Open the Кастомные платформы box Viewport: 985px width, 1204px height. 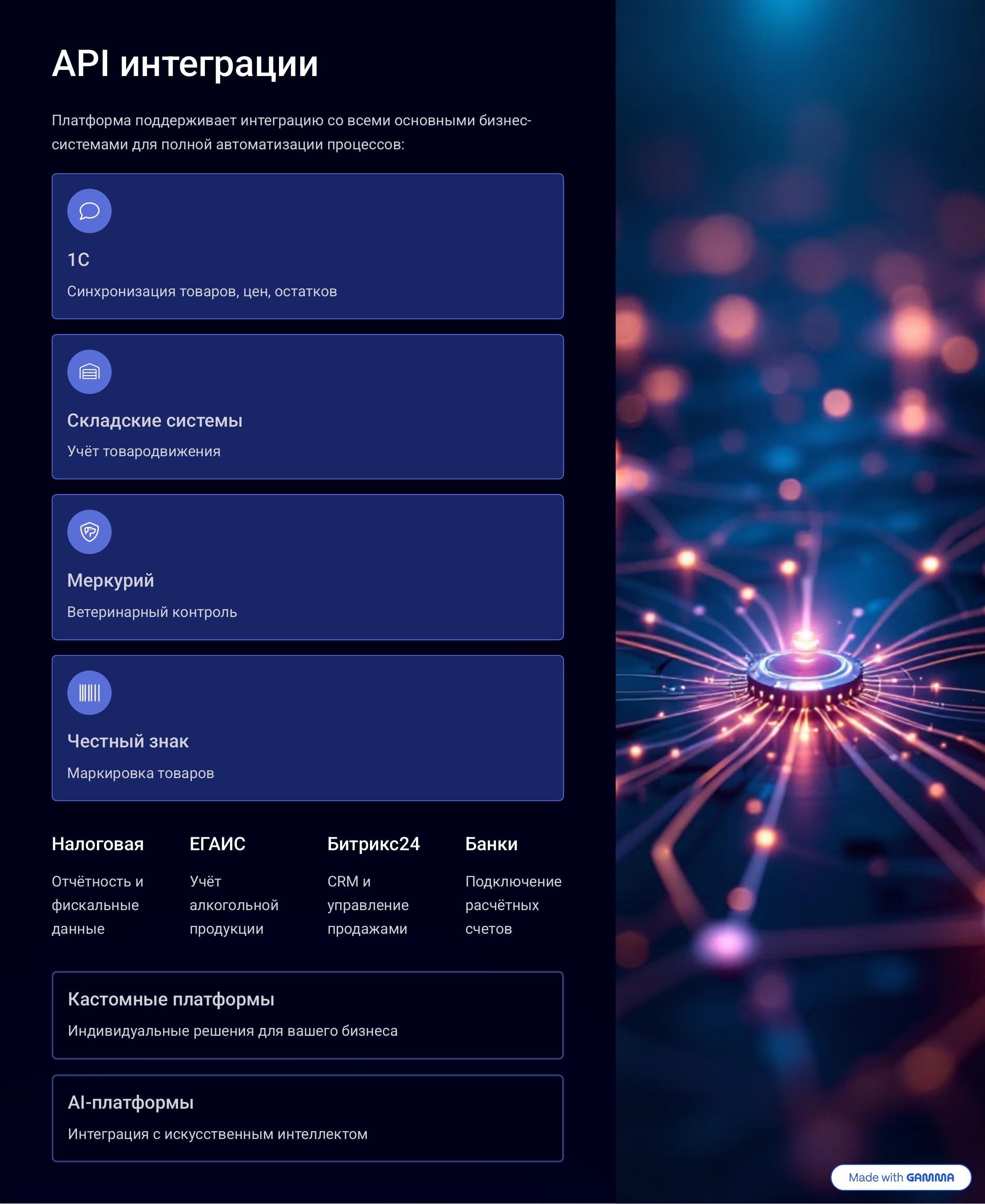coord(308,1015)
